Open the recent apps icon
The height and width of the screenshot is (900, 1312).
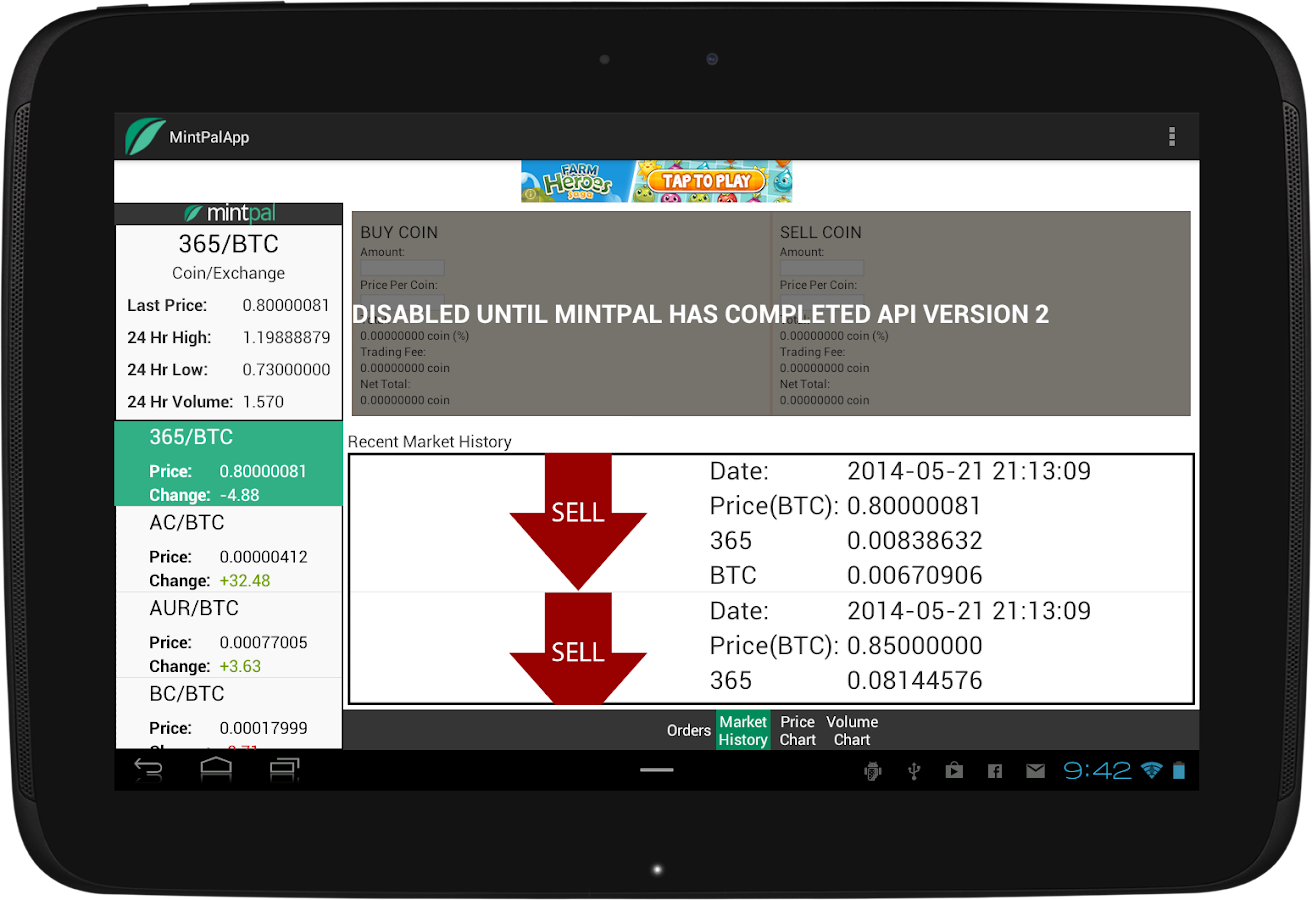tap(284, 769)
